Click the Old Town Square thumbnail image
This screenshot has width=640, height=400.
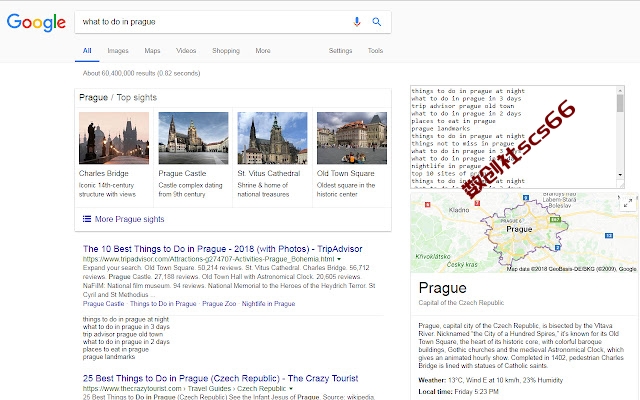tap(352, 138)
